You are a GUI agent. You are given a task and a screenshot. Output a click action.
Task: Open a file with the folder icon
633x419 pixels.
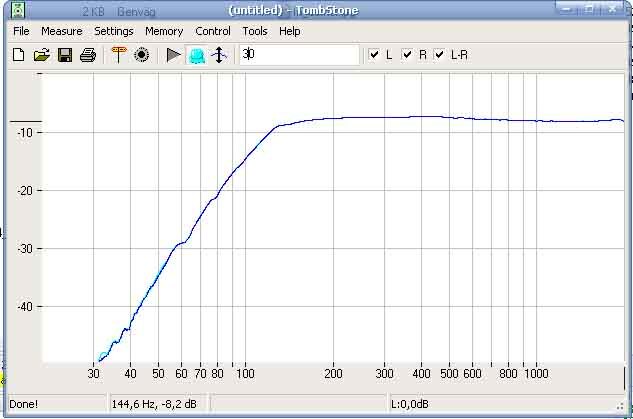(x=41, y=55)
